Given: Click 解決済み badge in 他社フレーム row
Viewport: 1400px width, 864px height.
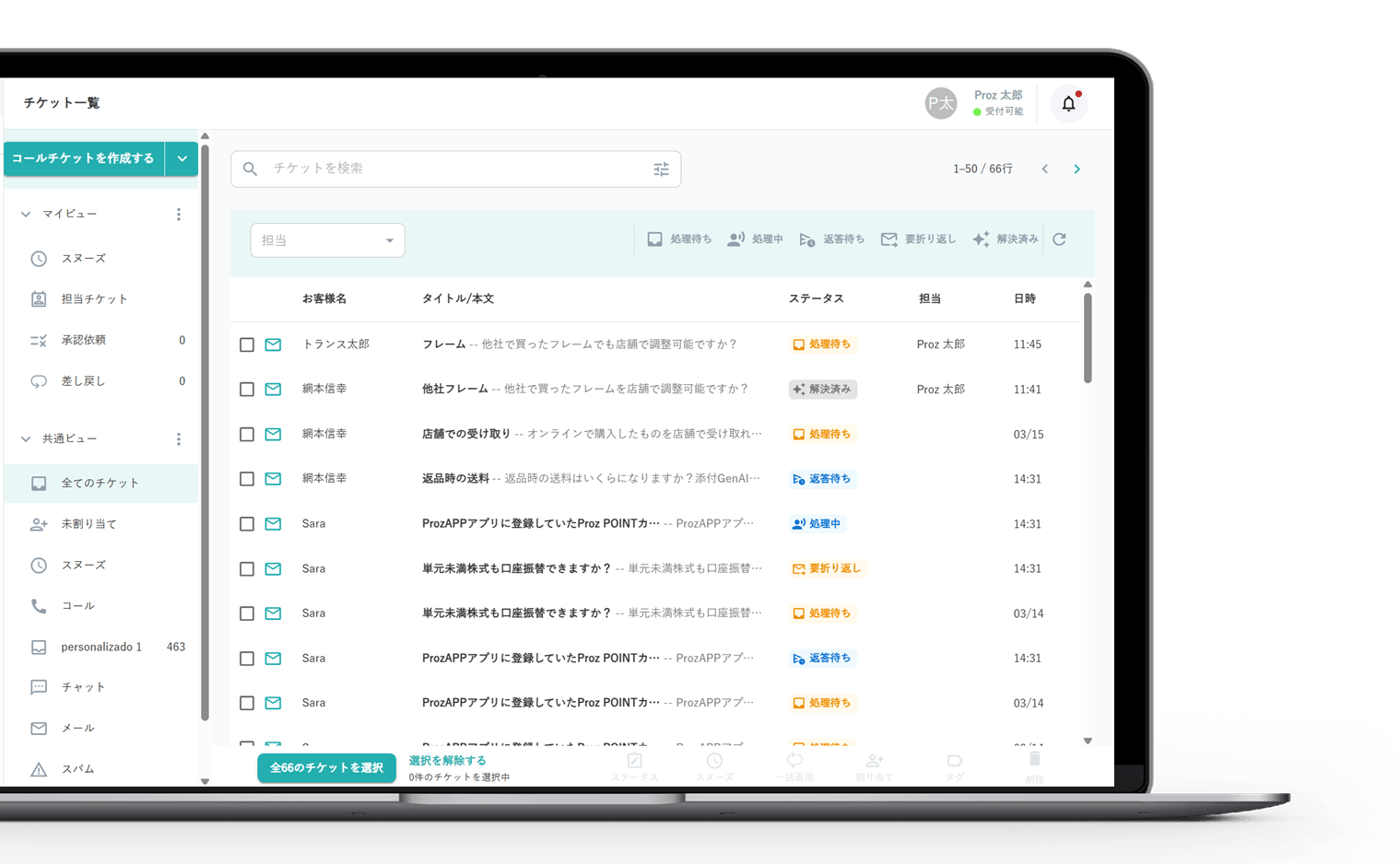Looking at the screenshot, I should coord(822,389).
